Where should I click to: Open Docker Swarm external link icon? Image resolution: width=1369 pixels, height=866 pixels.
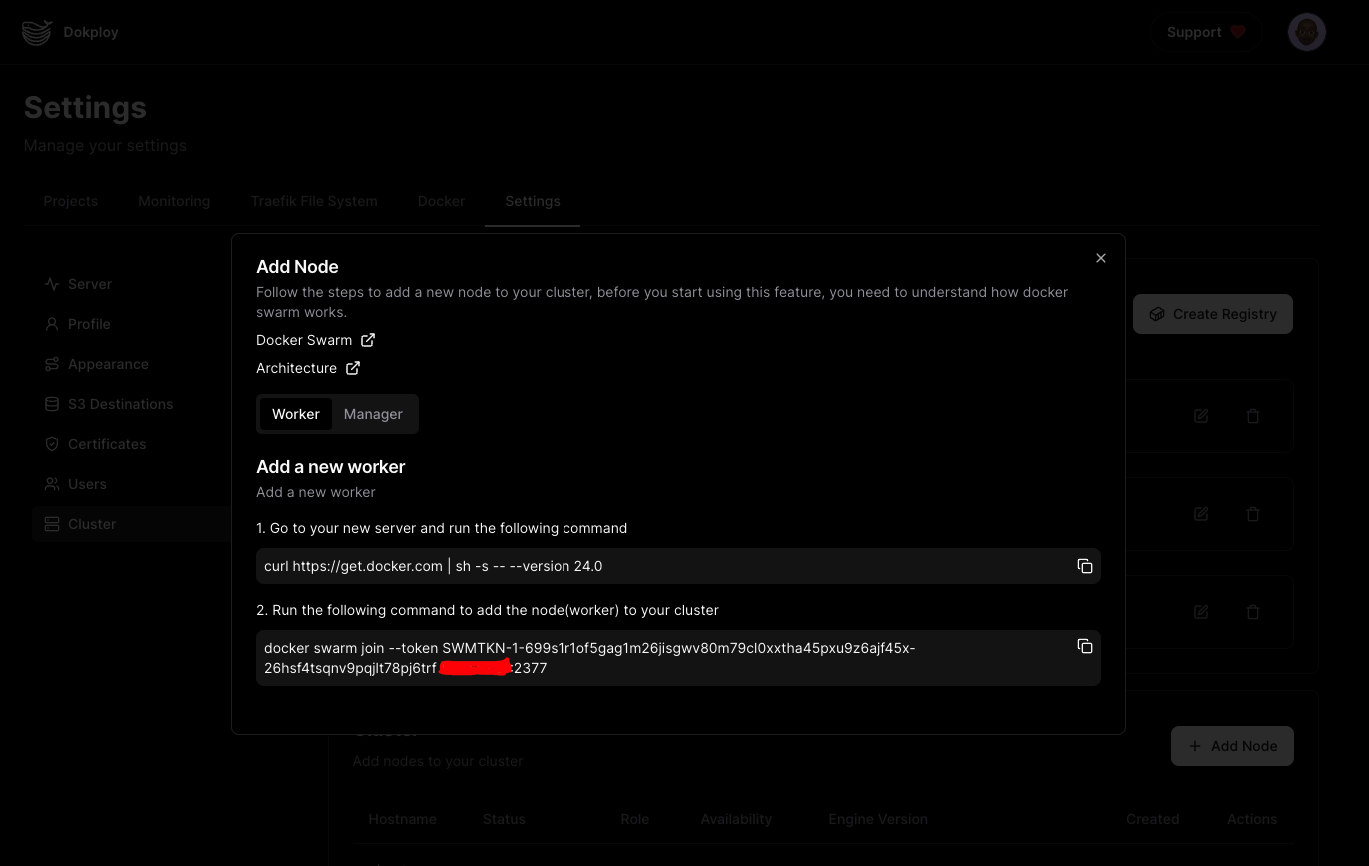pyautogui.click(x=368, y=340)
